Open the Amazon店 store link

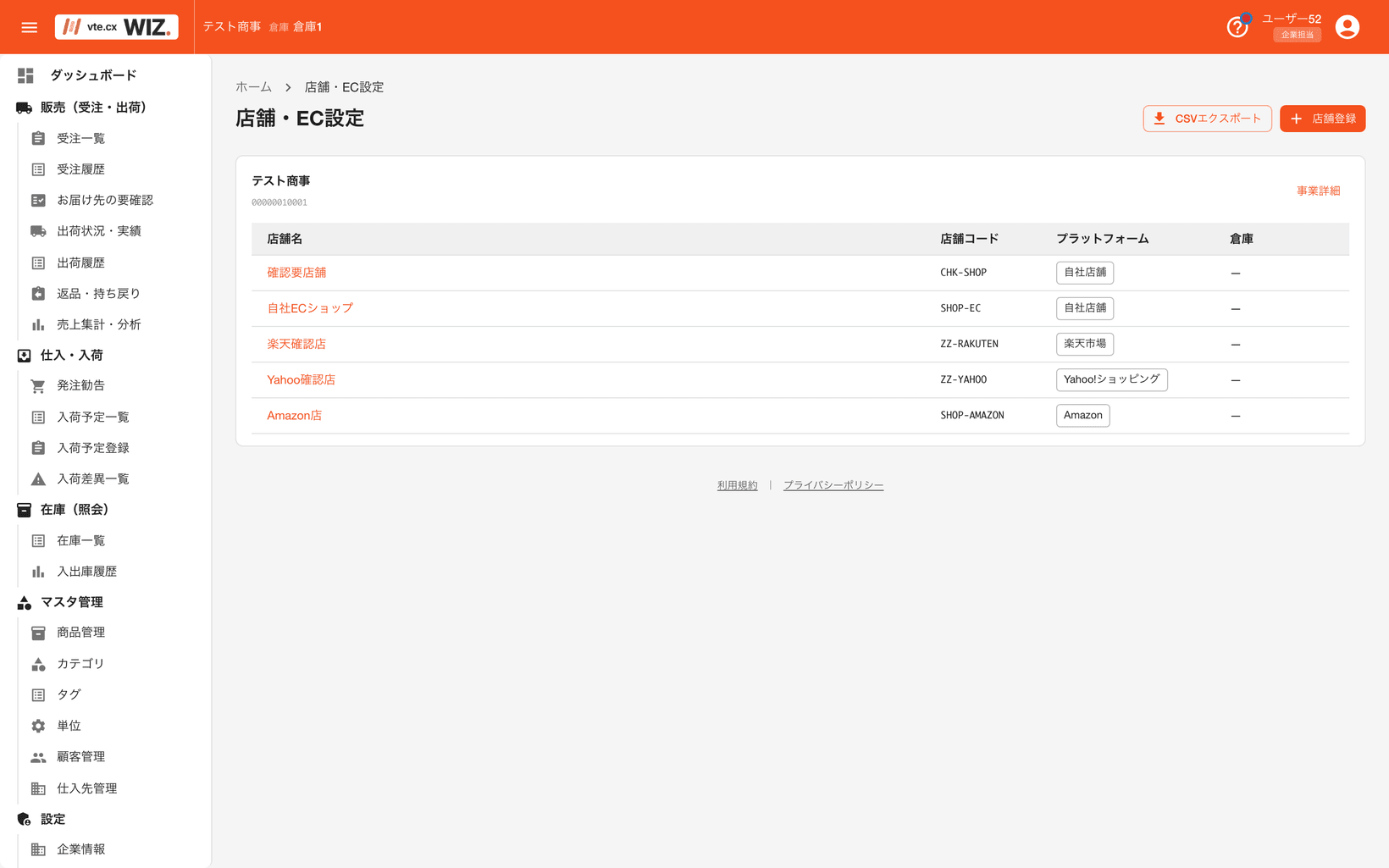click(294, 415)
